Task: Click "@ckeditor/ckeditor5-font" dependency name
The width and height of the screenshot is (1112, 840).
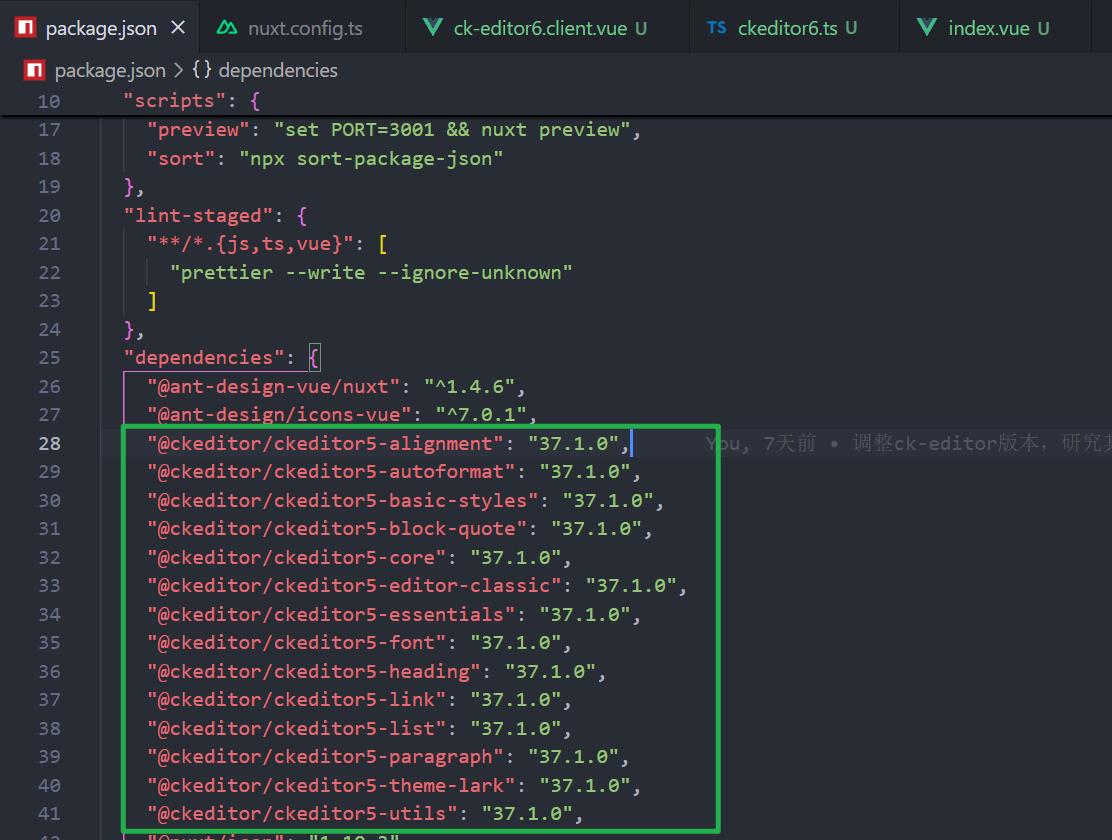Action: (x=297, y=643)
